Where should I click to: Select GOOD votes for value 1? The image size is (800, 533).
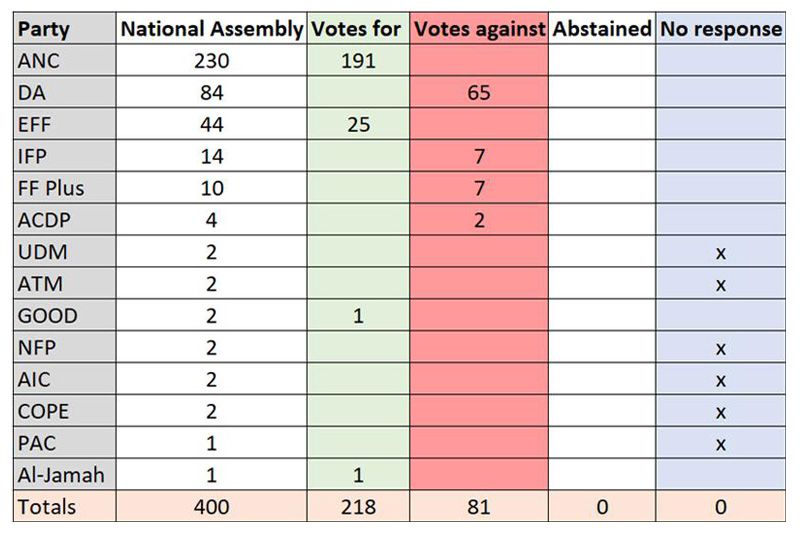tap(357, 316)
